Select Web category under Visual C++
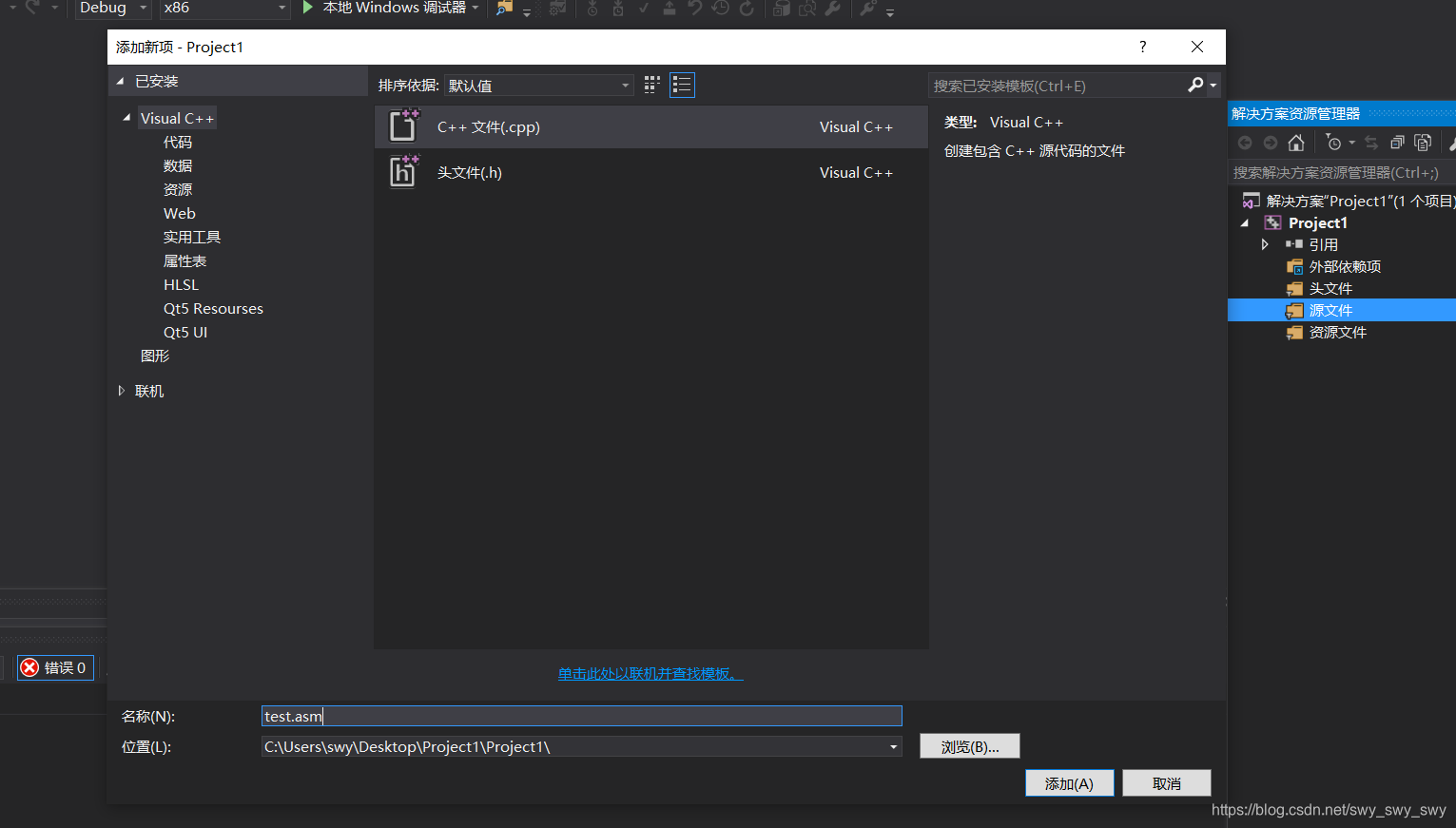1456x828 pixels. pyautogui.click(x=180, y=213)
